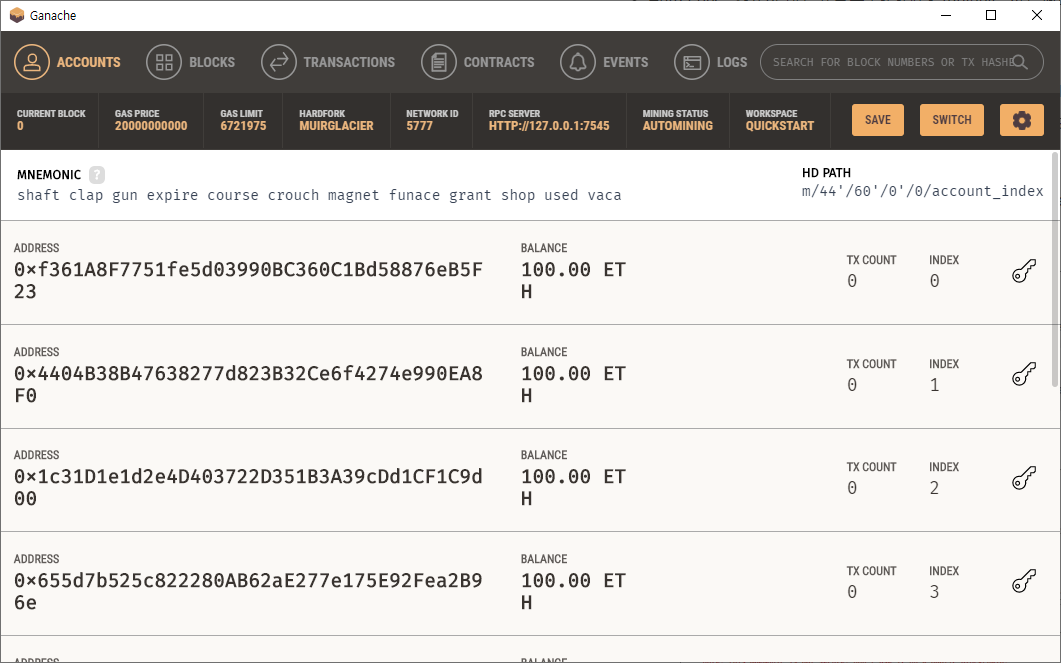
Task: Click network ID value 5777
Action: point(419,126)
